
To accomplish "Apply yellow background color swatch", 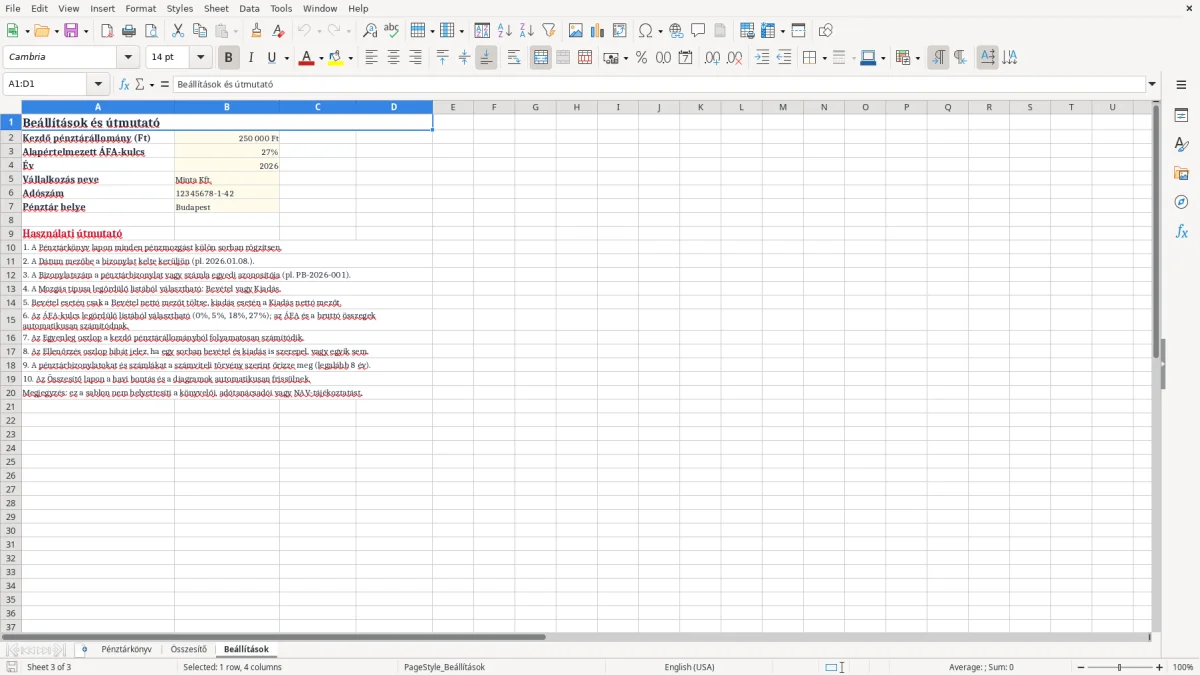I will pyautogui.click(x=335, y=58).
